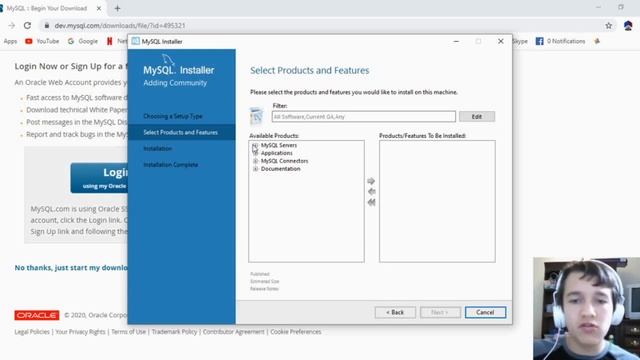Screen dimensions: 640x360
Task: Click the filter catalog icon beside Filter
Action: [x=257, y=116]
